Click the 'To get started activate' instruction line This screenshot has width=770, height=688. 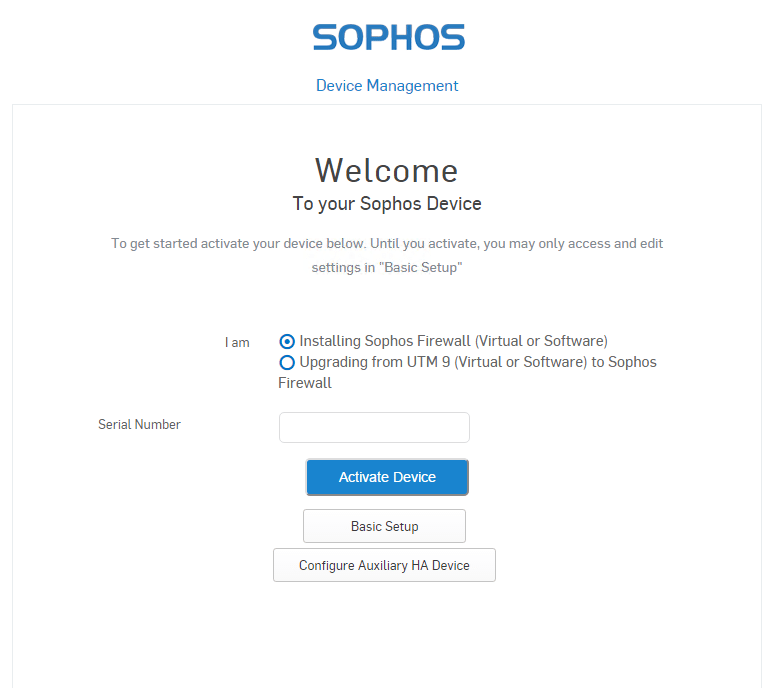click(x=386, y=243)
